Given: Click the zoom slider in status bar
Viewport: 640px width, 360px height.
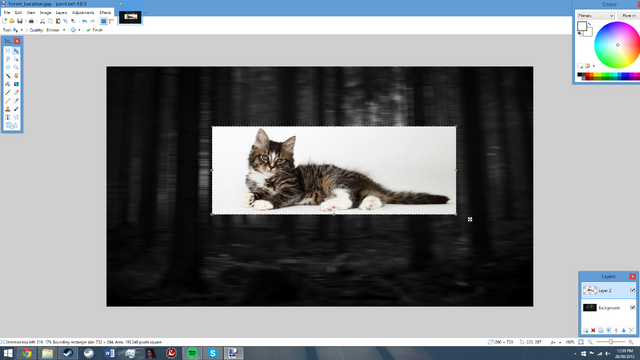Looking at the screenshot, I should (611, 342).
